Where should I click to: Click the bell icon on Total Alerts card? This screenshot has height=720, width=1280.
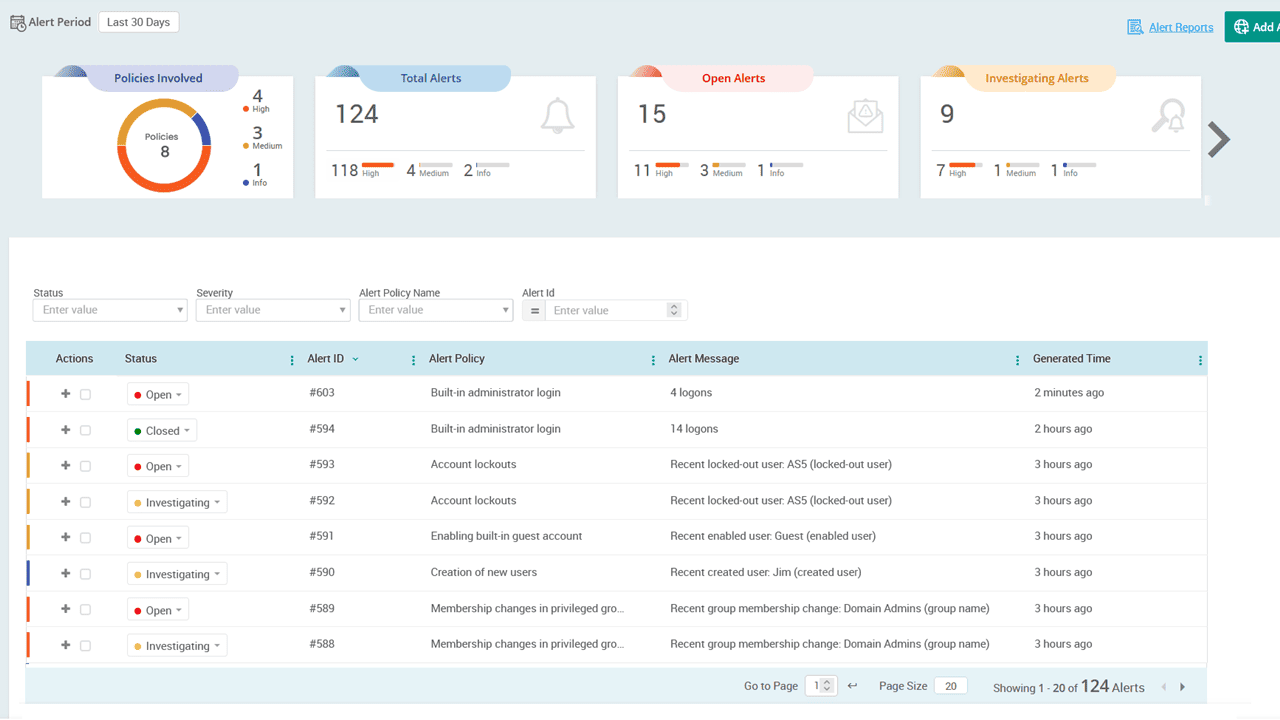[x=557, y=115]
